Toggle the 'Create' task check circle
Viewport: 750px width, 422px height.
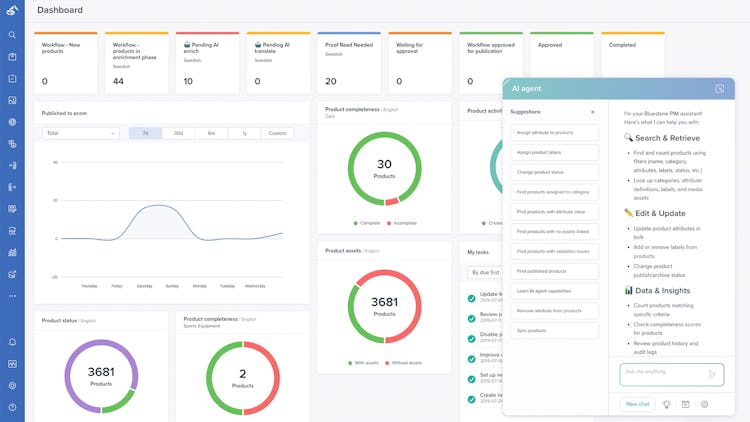tap(472, 399)
